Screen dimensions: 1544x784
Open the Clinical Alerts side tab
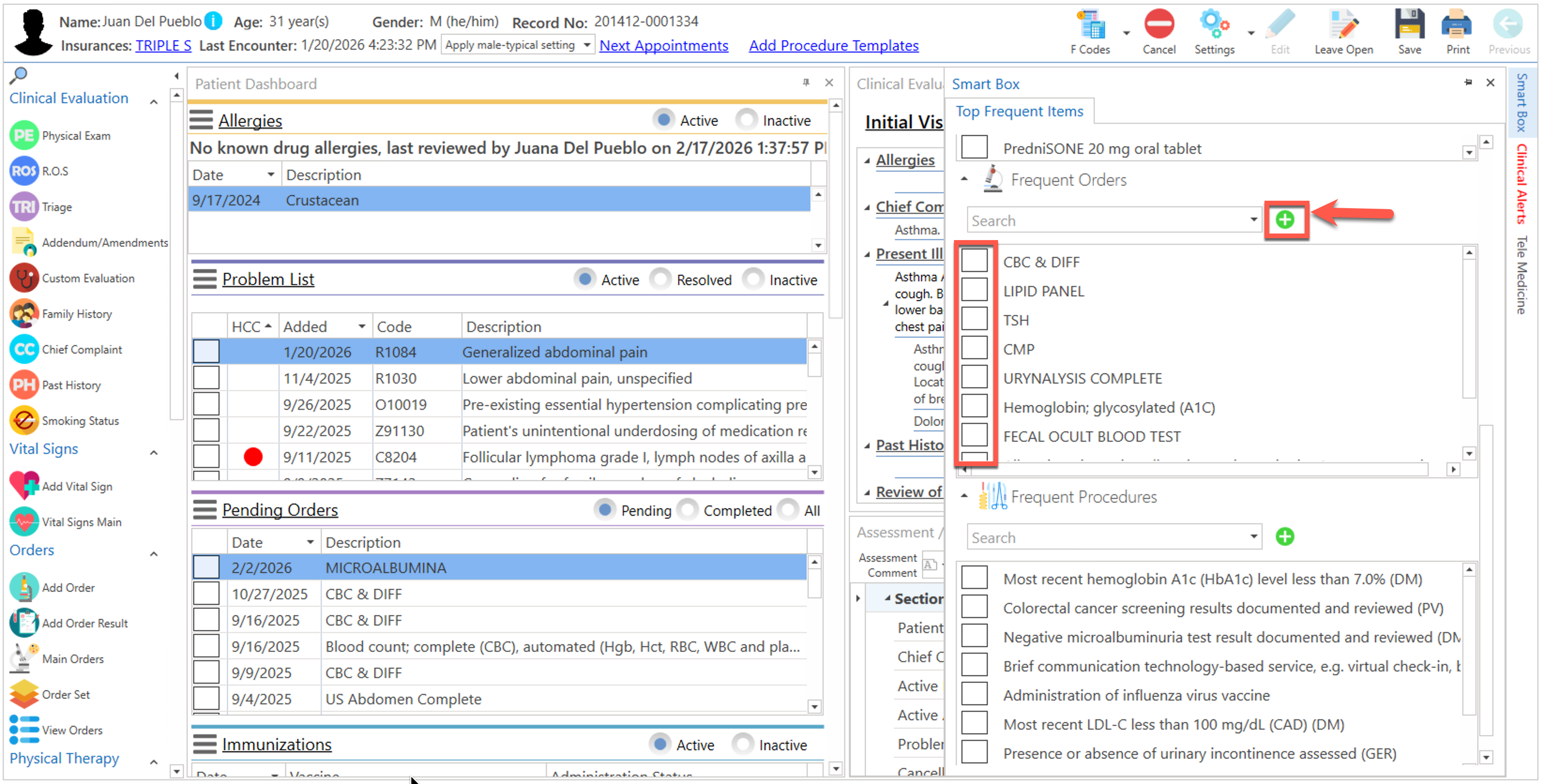point(1521,184)
